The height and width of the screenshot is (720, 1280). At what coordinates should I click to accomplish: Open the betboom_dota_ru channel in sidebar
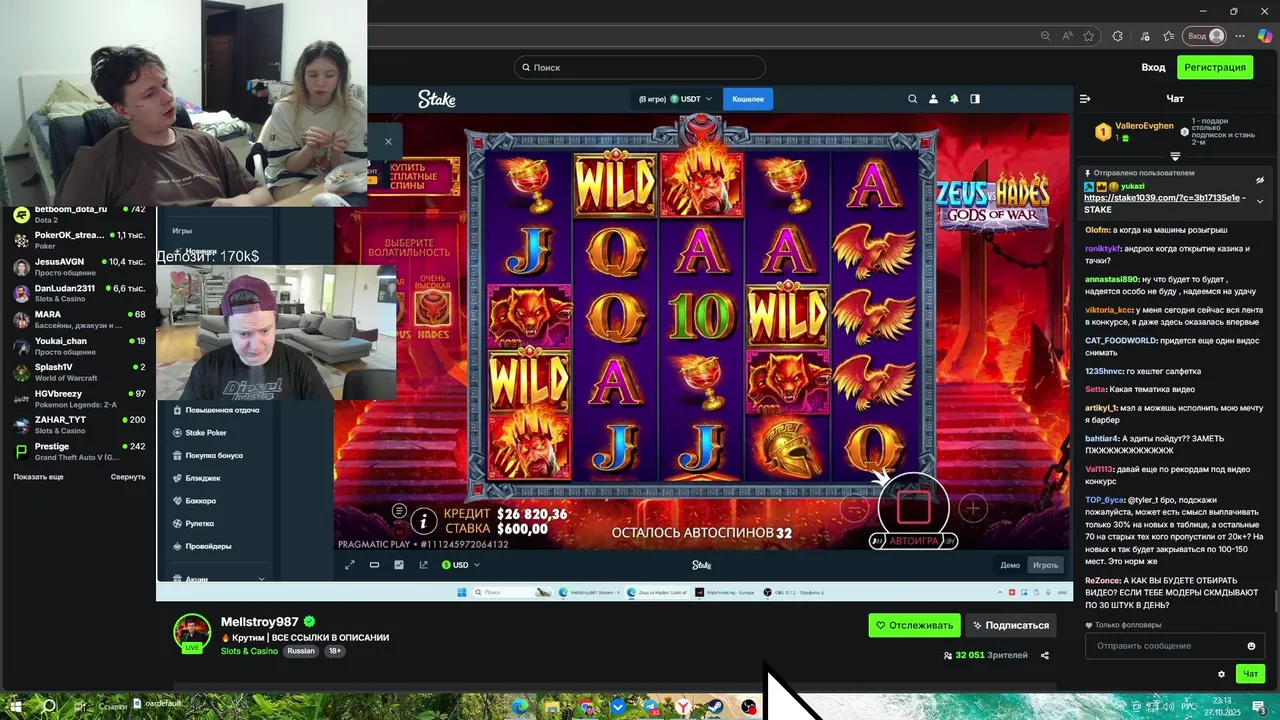(78, 214)
